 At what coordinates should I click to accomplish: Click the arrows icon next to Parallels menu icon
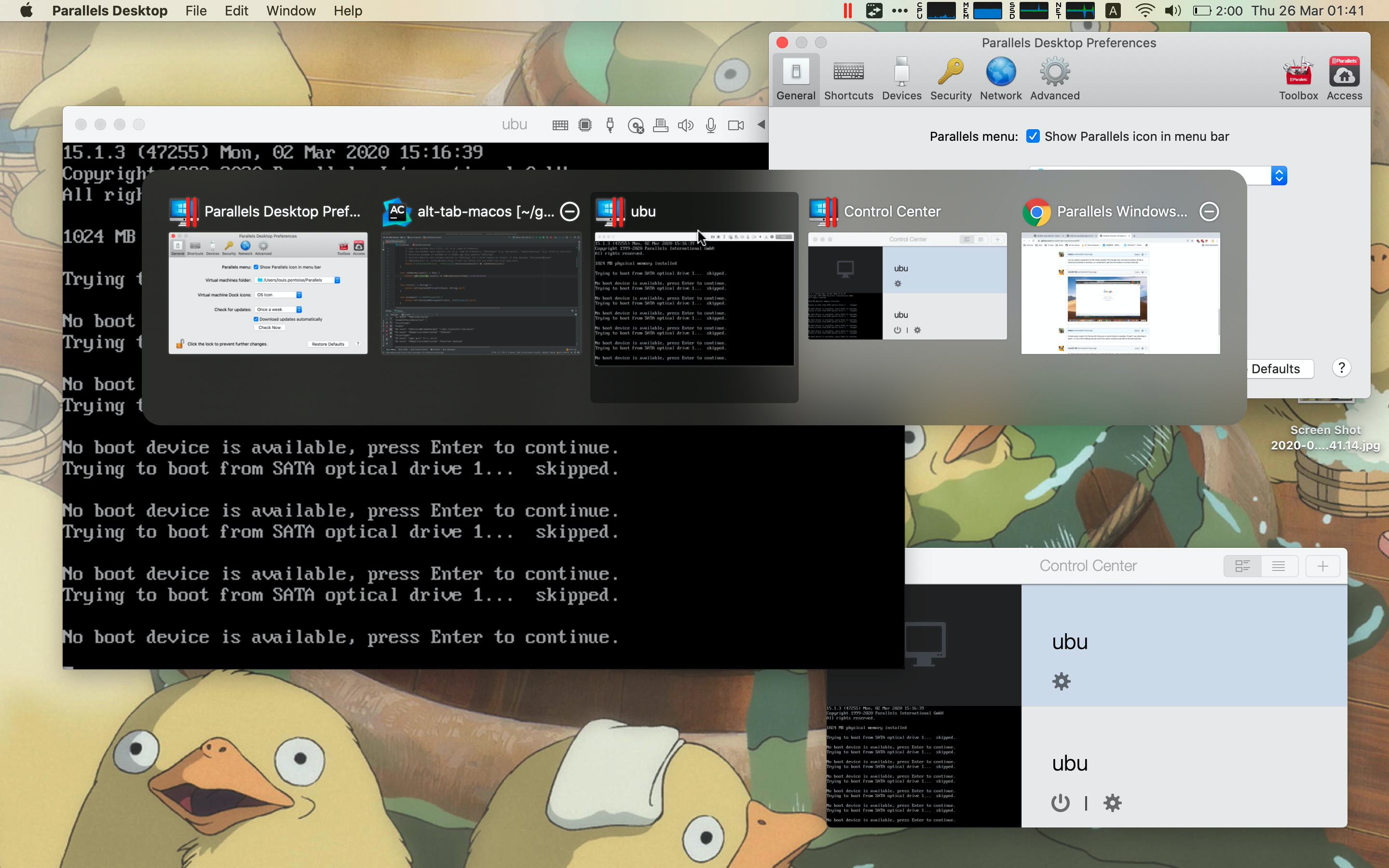[873, 10]
